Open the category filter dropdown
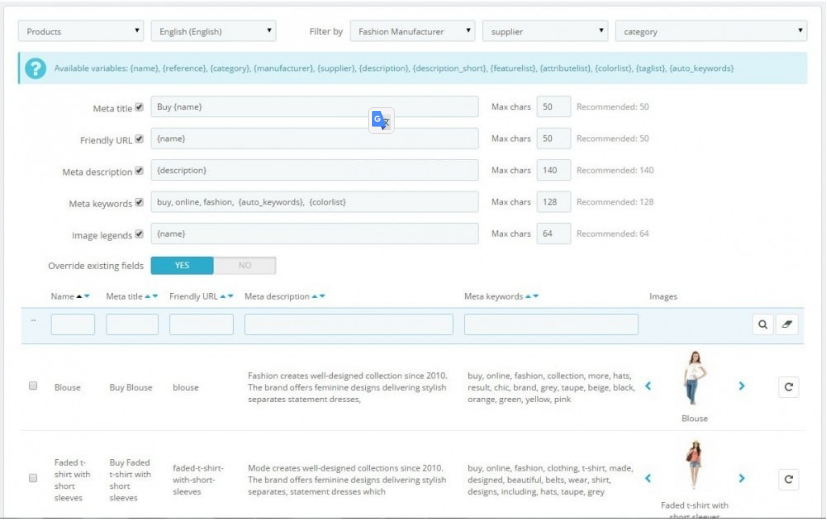 (x=710, y=32)
